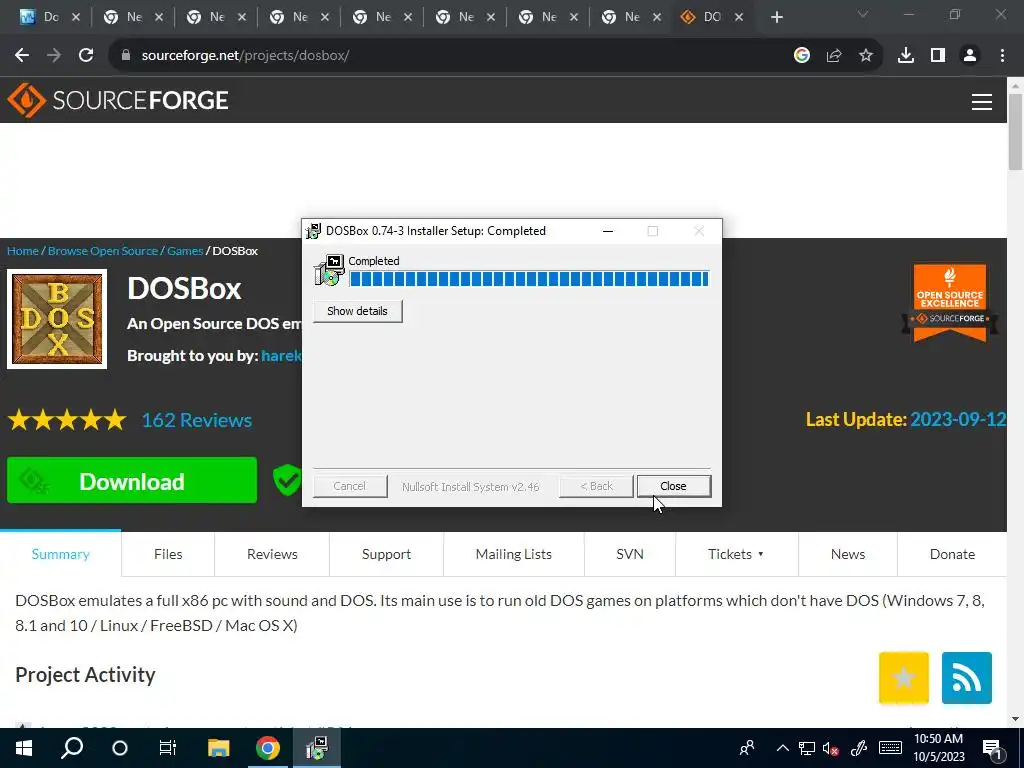Screen dimensions: 1024x768
Task: Toggle the Chrome side panel icon
Action: pos(938,56)
